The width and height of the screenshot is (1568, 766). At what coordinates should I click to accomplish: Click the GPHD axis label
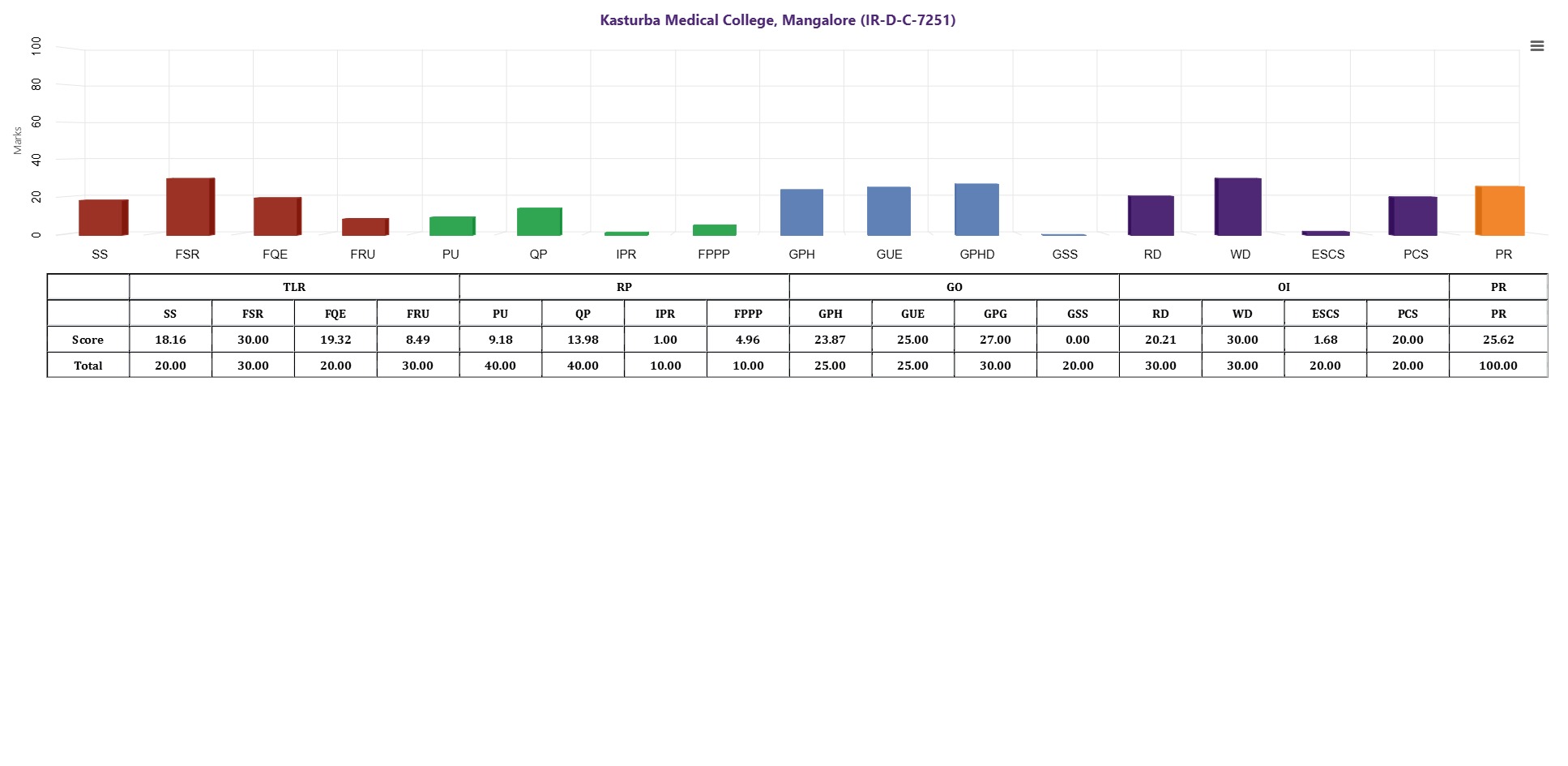977,255
